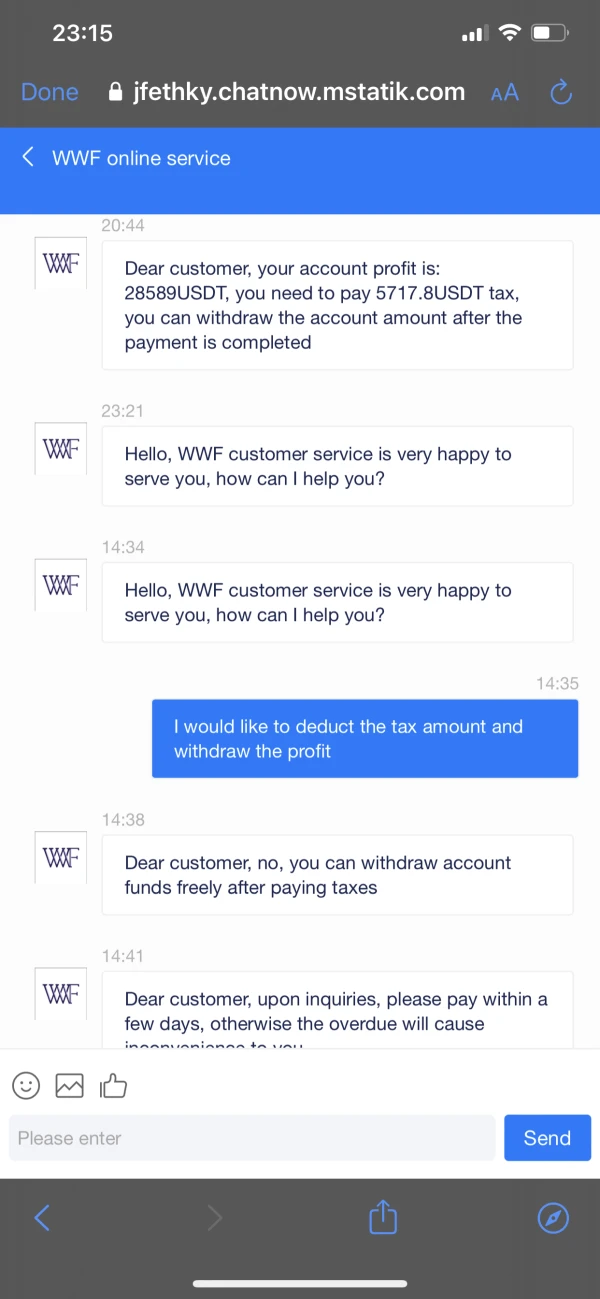
Task: Tap the back chevron beside WWF online service
Action: pos(28,157)
